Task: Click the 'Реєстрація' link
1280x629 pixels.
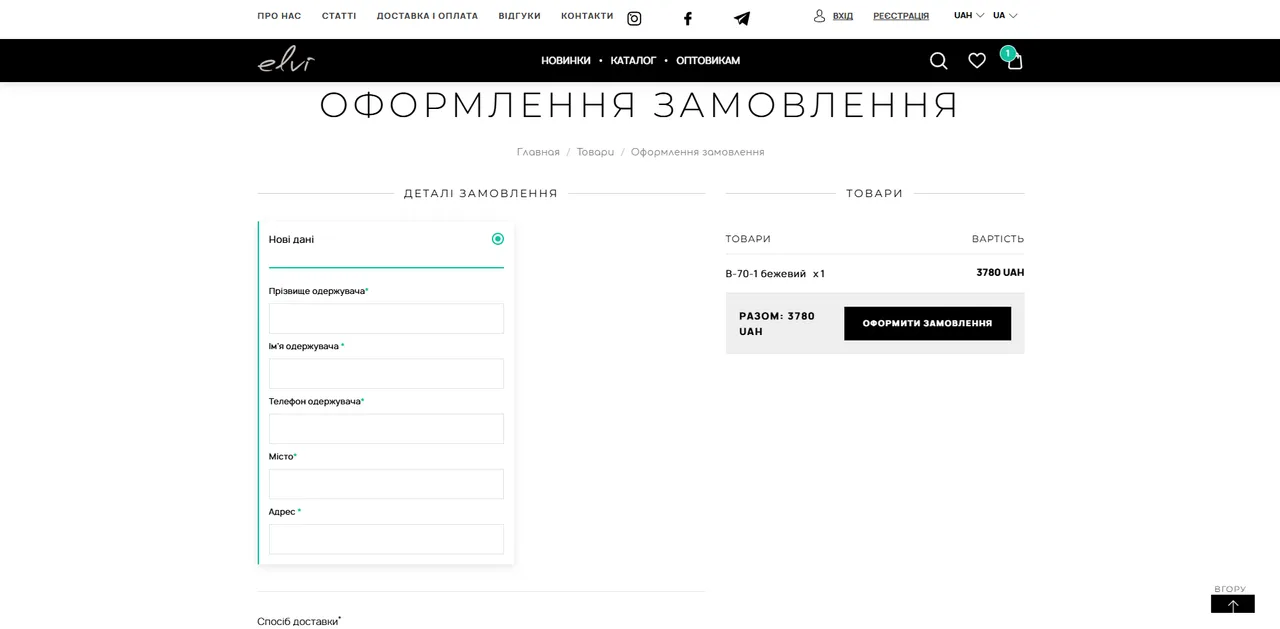Action: click(901, 16)
